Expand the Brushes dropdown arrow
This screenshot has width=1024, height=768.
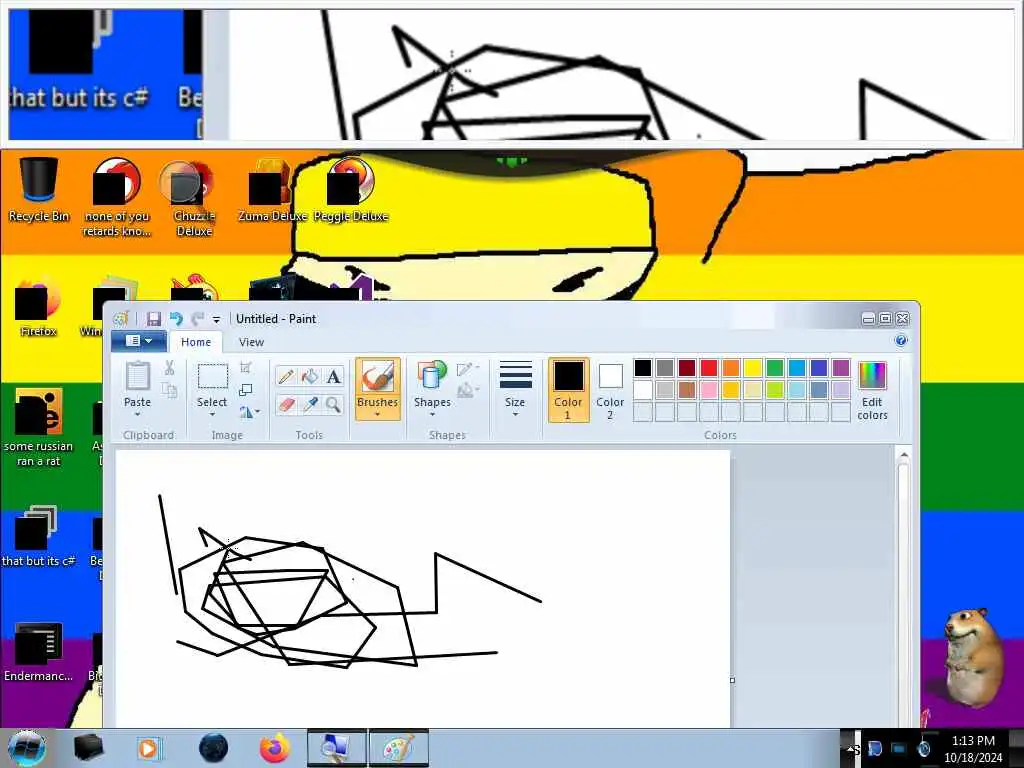[x=377, y=415]
